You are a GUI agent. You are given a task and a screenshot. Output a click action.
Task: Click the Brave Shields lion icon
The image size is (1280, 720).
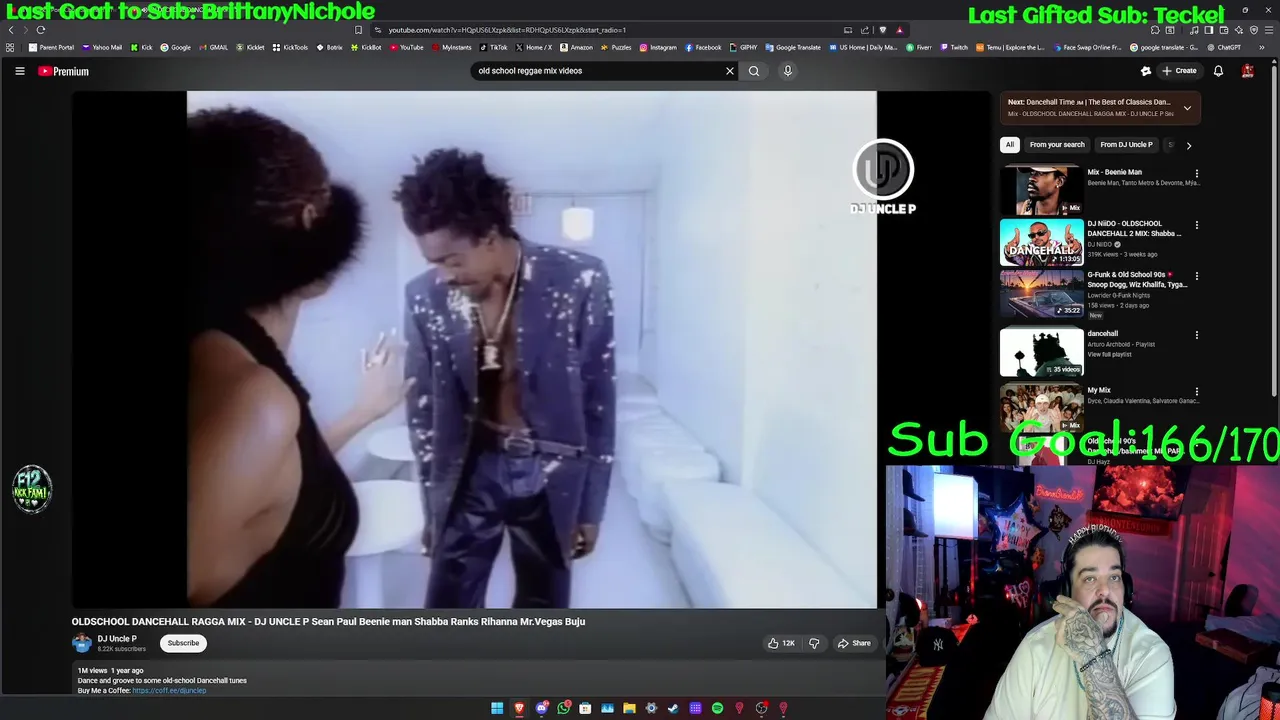pos(882,30)
